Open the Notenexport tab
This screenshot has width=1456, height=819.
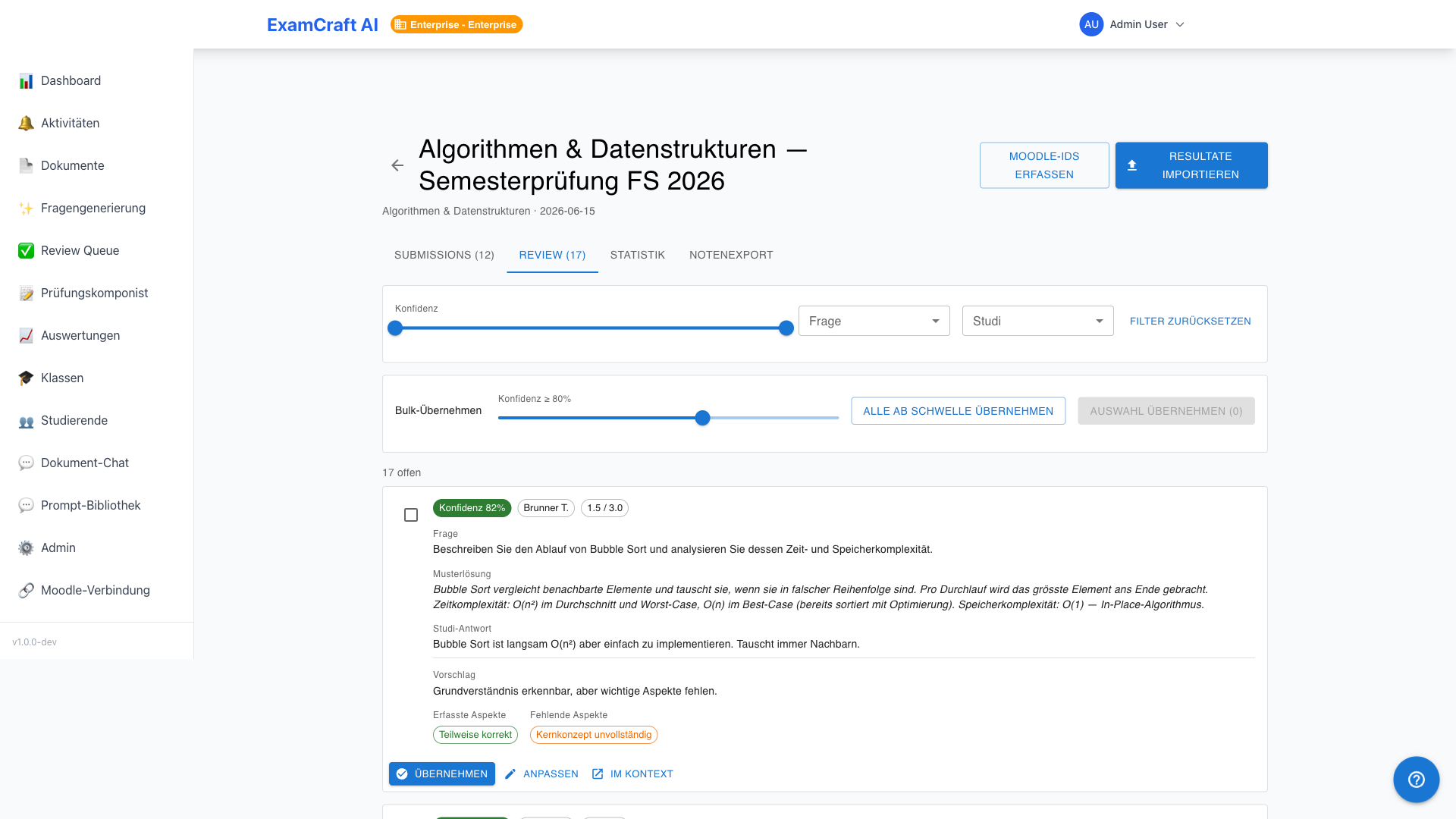(x=731, y=255)
